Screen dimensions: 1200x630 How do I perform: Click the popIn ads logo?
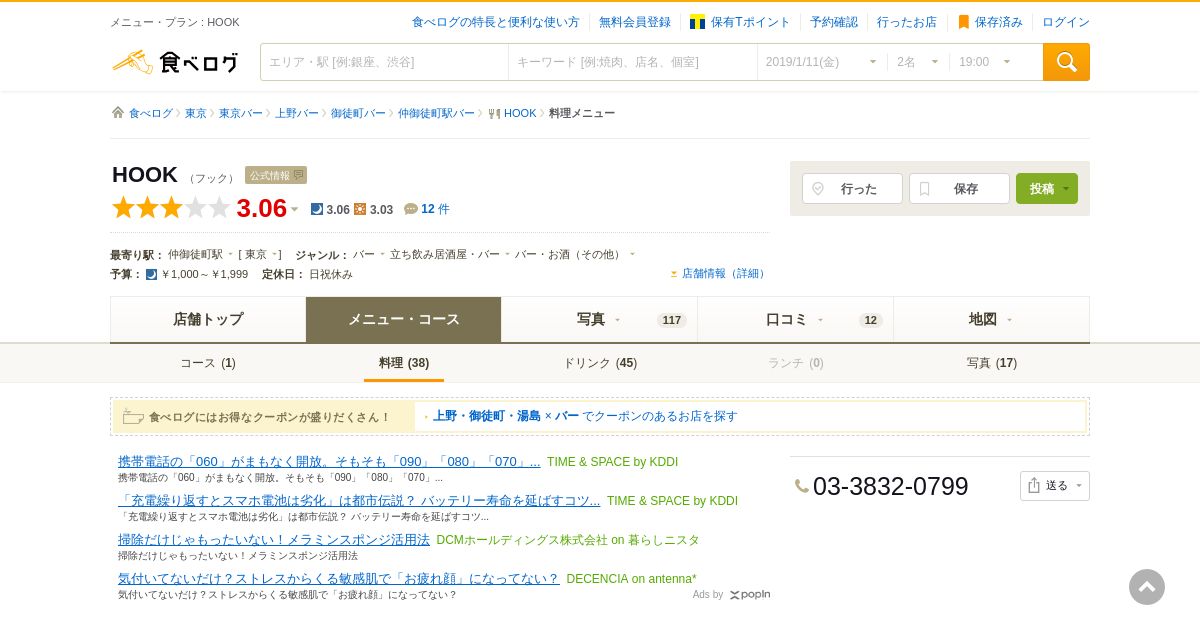[750, 594]
